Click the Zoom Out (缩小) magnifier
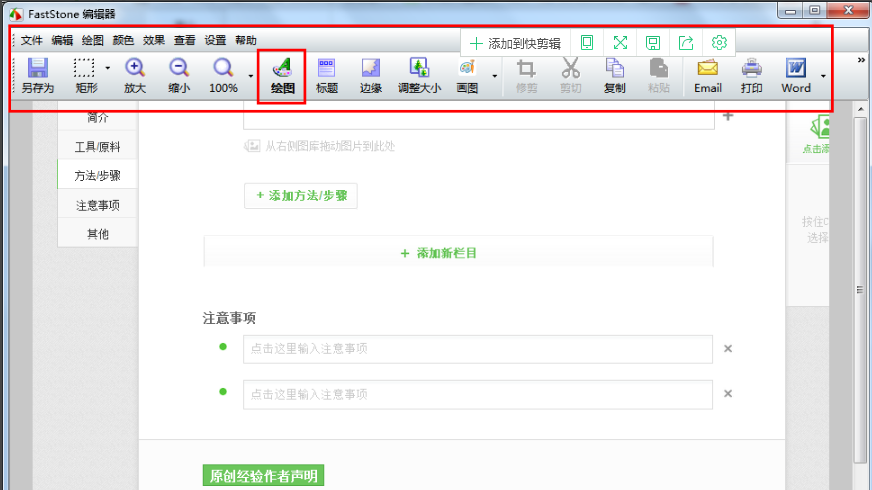 tap(179, 76)
